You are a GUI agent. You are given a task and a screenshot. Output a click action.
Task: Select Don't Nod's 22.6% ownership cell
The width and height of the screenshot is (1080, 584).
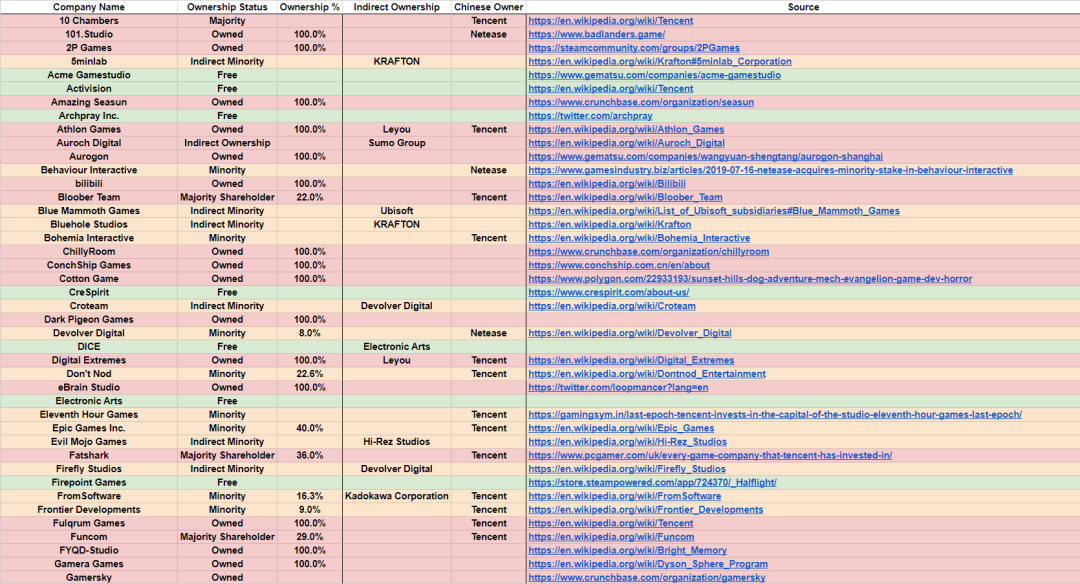click(309, 374)
